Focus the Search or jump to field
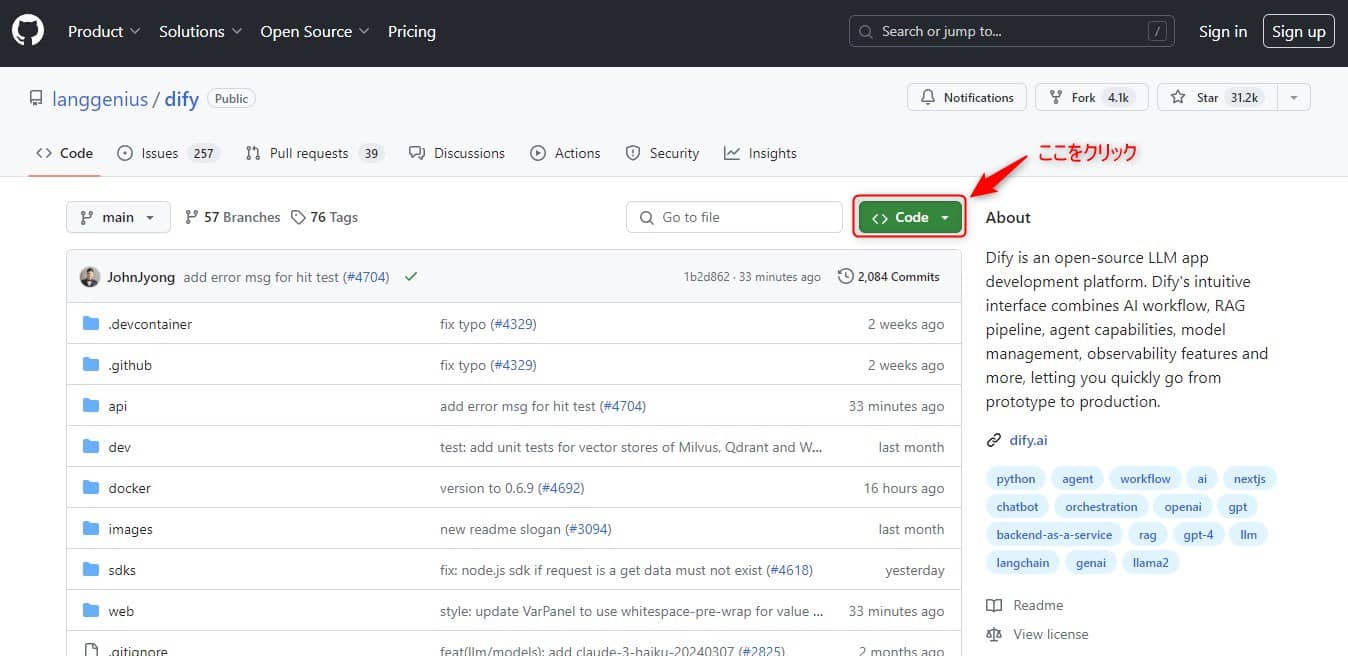The width and height of the screenshot is (1348, 656). (1011, 32)
